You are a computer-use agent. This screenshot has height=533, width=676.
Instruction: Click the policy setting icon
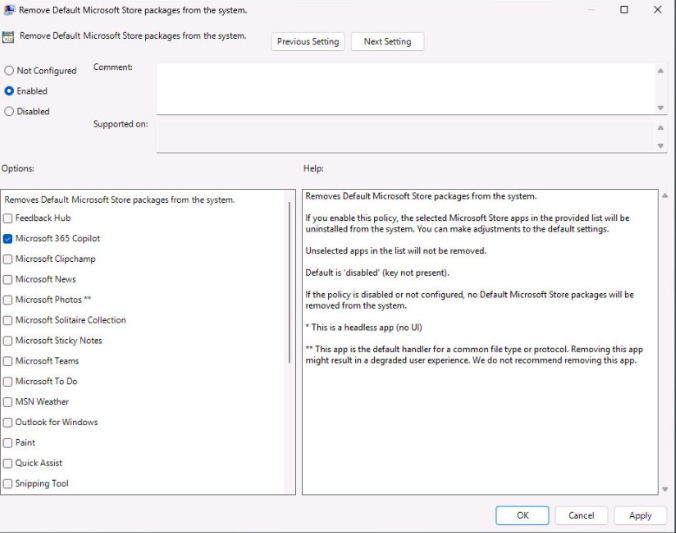pyautogui.click(x=8, y=37)
